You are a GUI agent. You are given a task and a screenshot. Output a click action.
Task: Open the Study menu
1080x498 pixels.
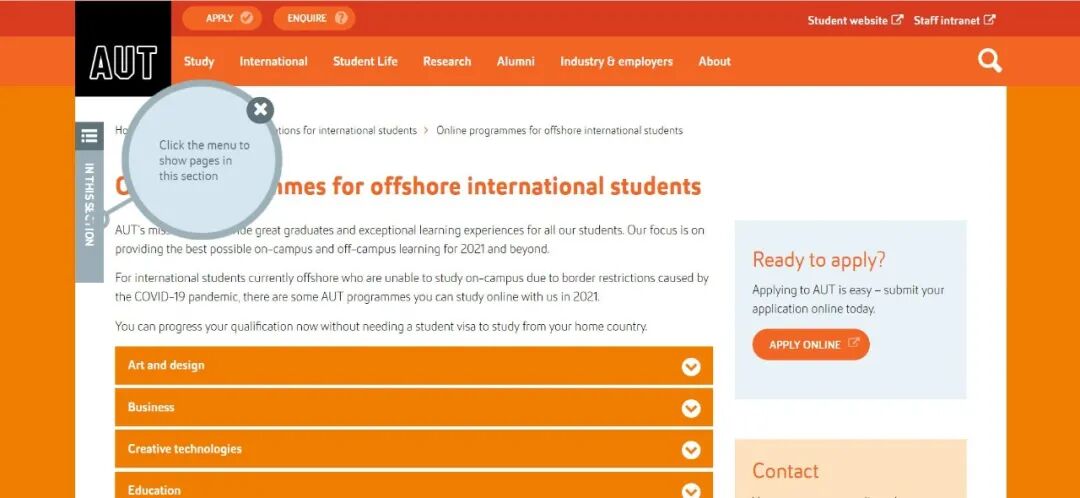coord(199,61)
